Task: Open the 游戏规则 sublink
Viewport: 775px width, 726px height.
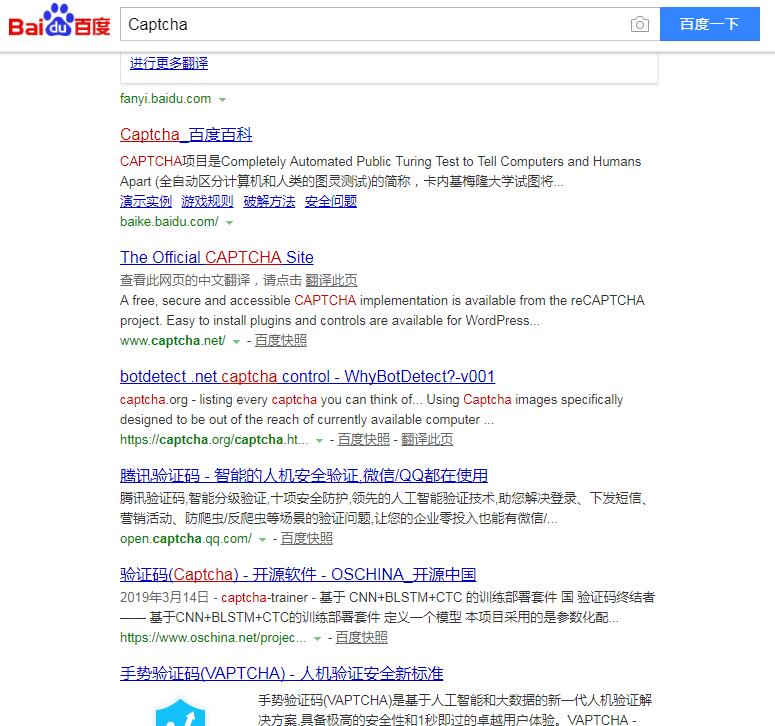Action: [x=207, y=202]
